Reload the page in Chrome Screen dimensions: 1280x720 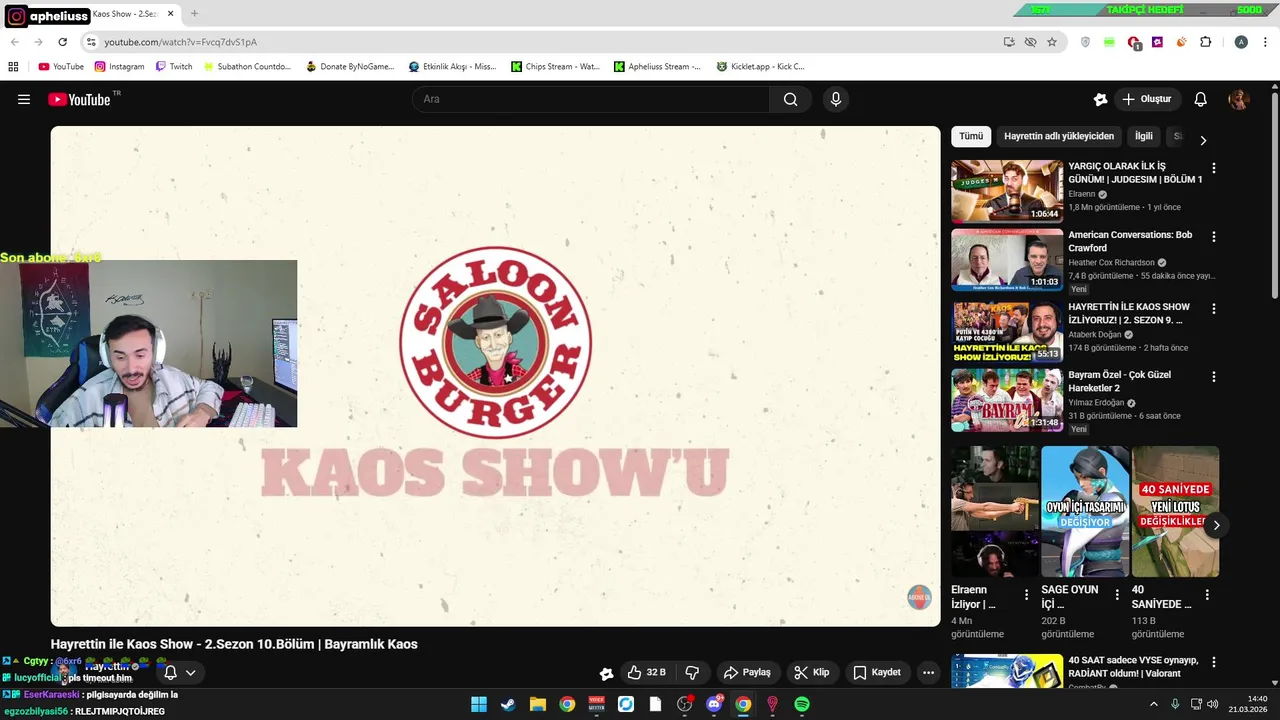coord(62,42)
